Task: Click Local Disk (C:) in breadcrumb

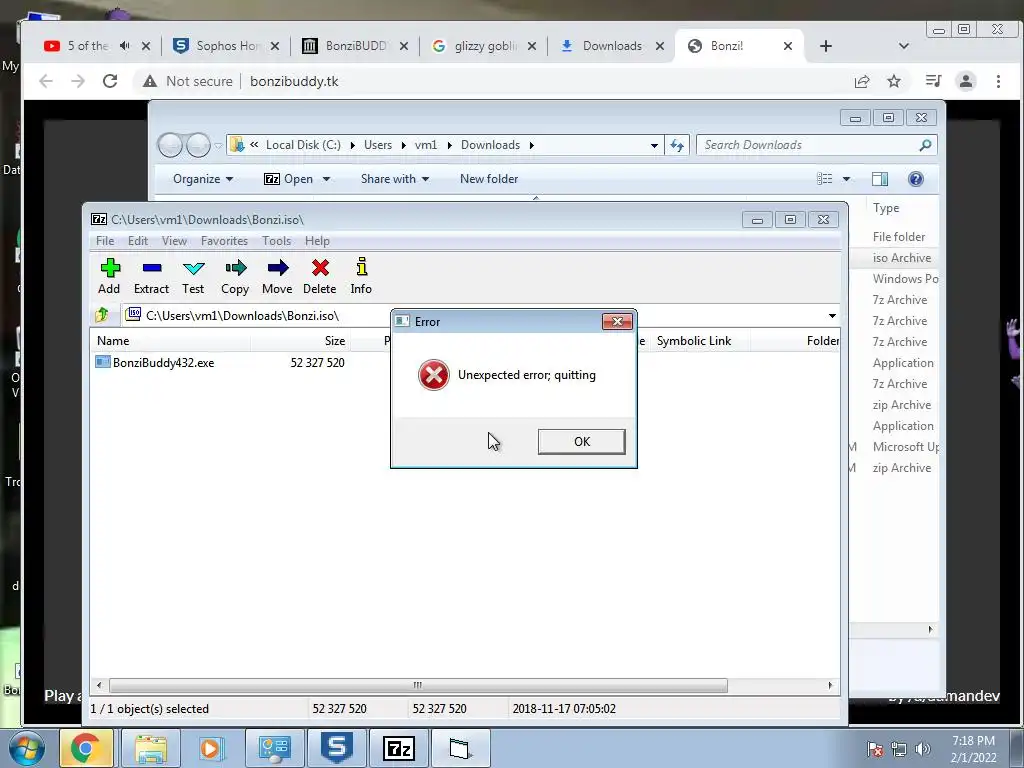Action: tap(303, 145)
